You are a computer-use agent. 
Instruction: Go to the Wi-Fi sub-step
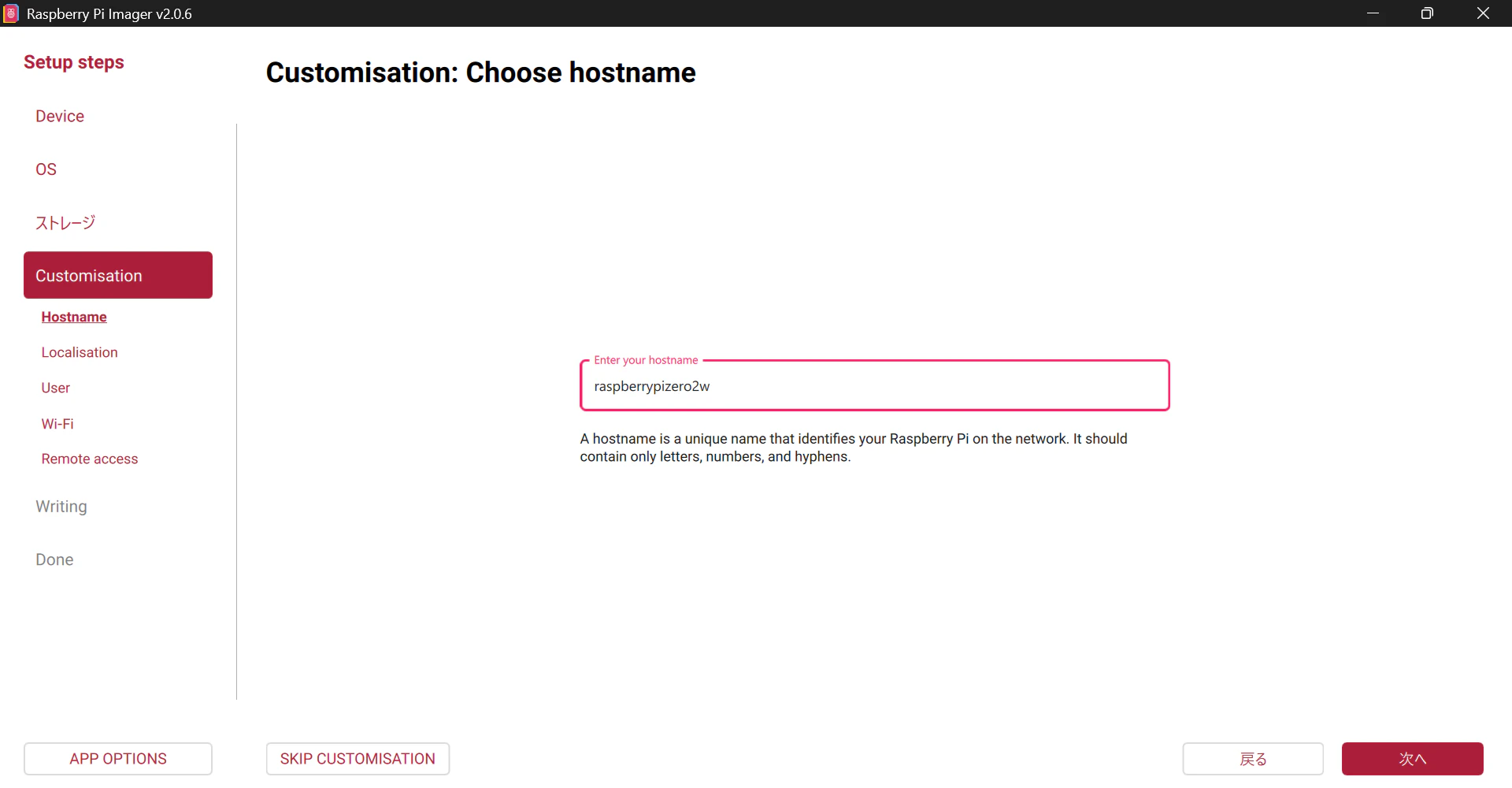coord(57,424)
